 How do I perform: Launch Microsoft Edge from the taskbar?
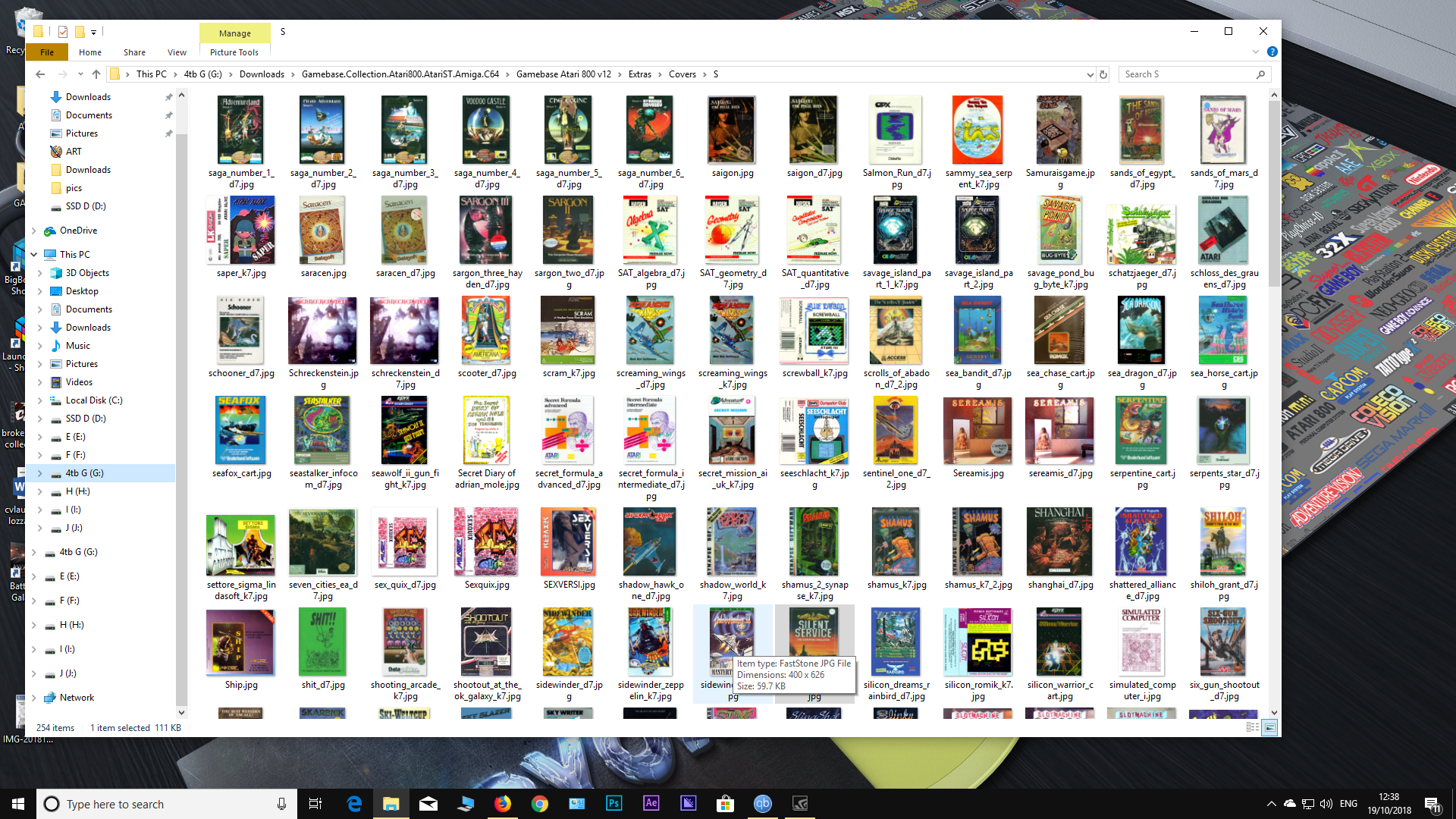click(353, 804)
